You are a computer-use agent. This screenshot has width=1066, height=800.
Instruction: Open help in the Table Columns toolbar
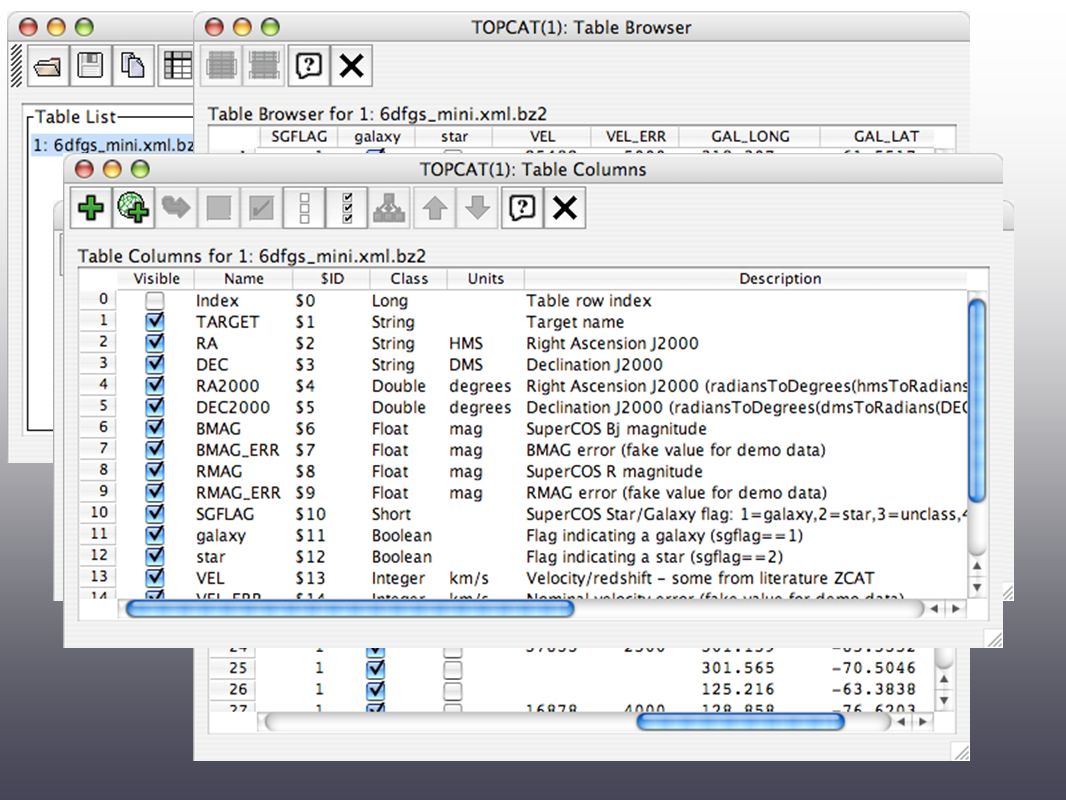[x=522, y=208]
